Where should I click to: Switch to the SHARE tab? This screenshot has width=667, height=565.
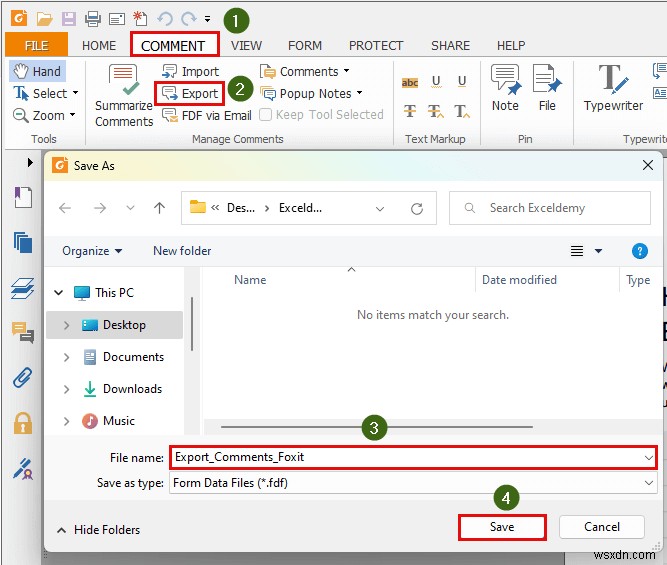[x=450, y=46]
